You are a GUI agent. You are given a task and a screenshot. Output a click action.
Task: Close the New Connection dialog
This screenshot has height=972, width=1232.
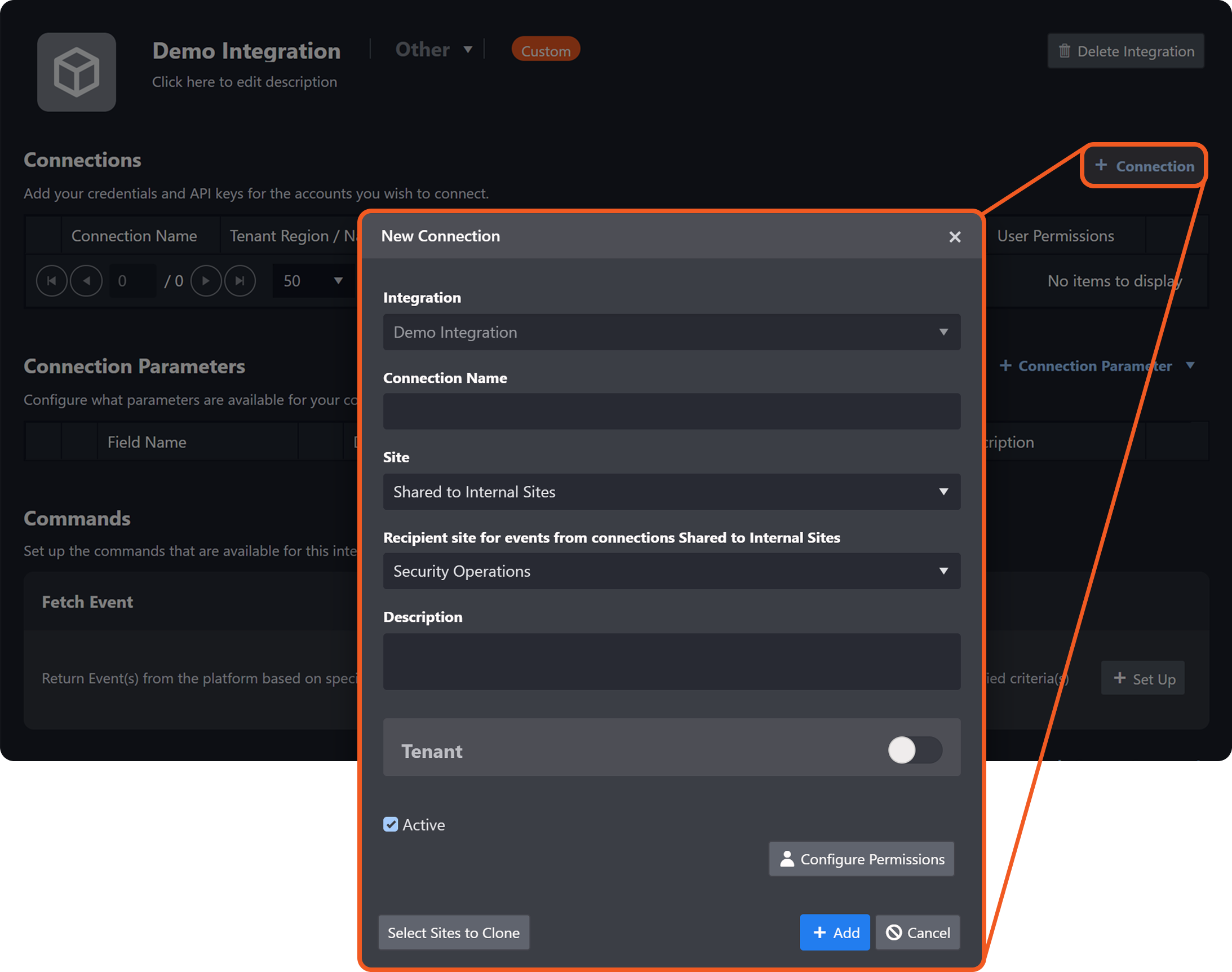click(954, 237)
